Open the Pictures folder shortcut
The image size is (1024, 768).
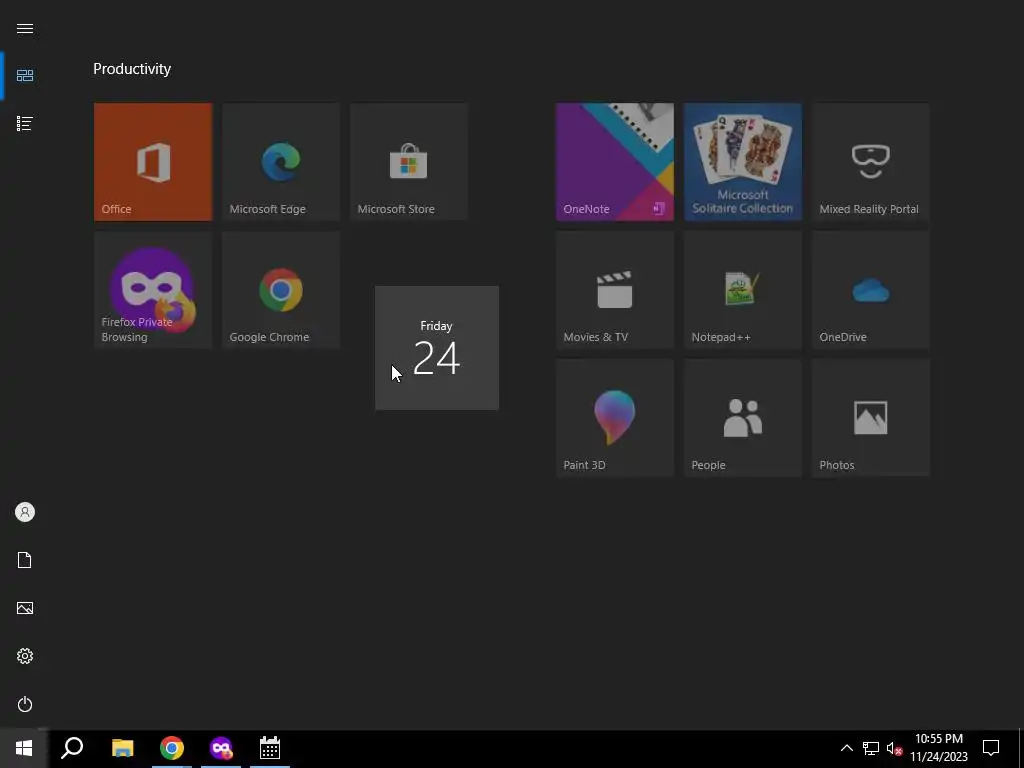(25, 608)
